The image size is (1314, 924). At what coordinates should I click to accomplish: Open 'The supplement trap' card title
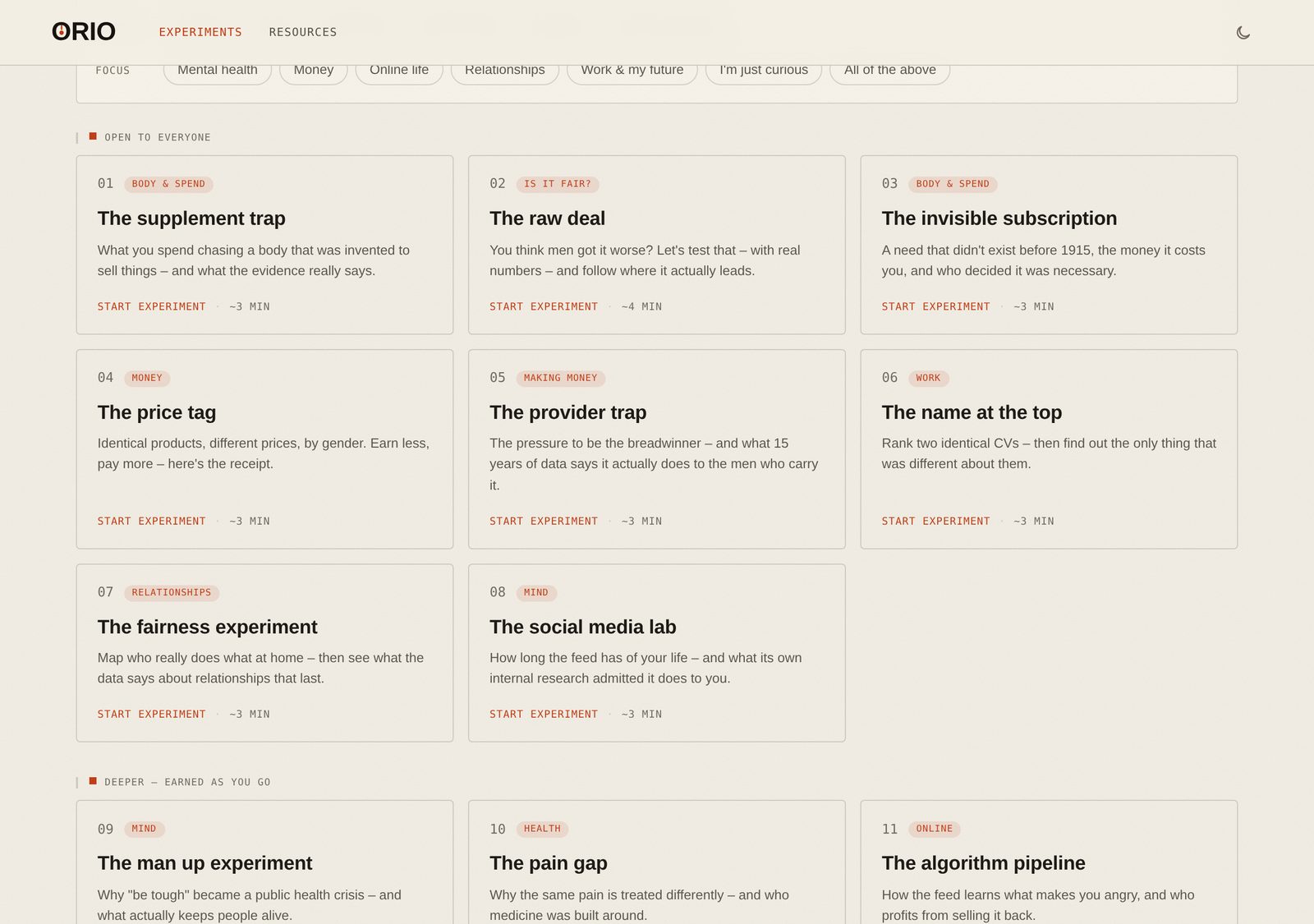point(191,218)
